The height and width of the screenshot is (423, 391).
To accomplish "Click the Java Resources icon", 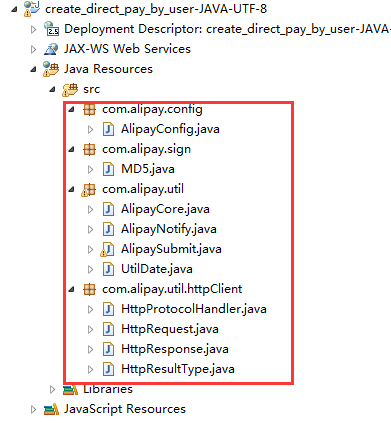I will tap(51, 69).
